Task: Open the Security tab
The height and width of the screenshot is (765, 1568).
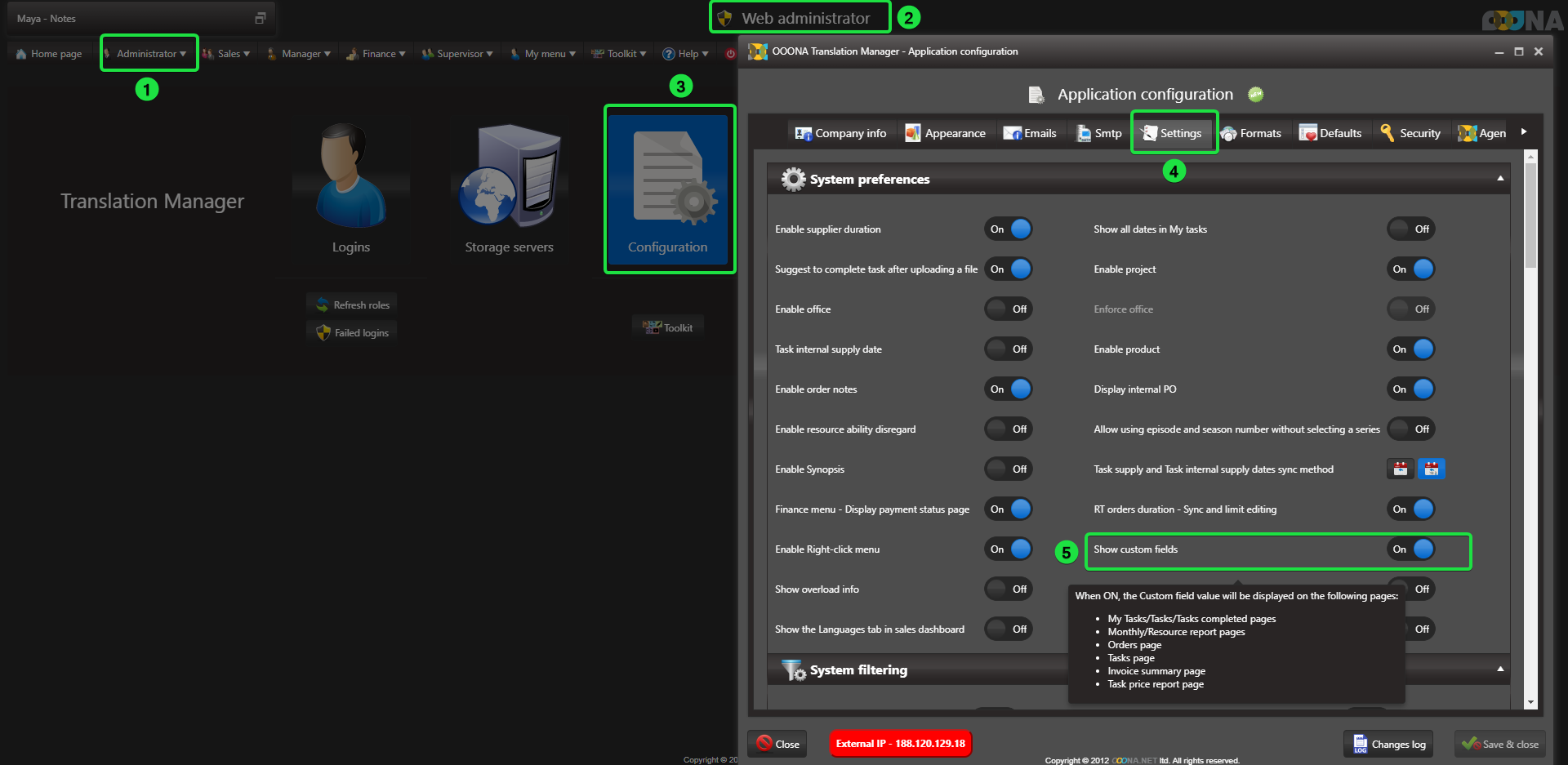Action: click(x=1410, y=133)
